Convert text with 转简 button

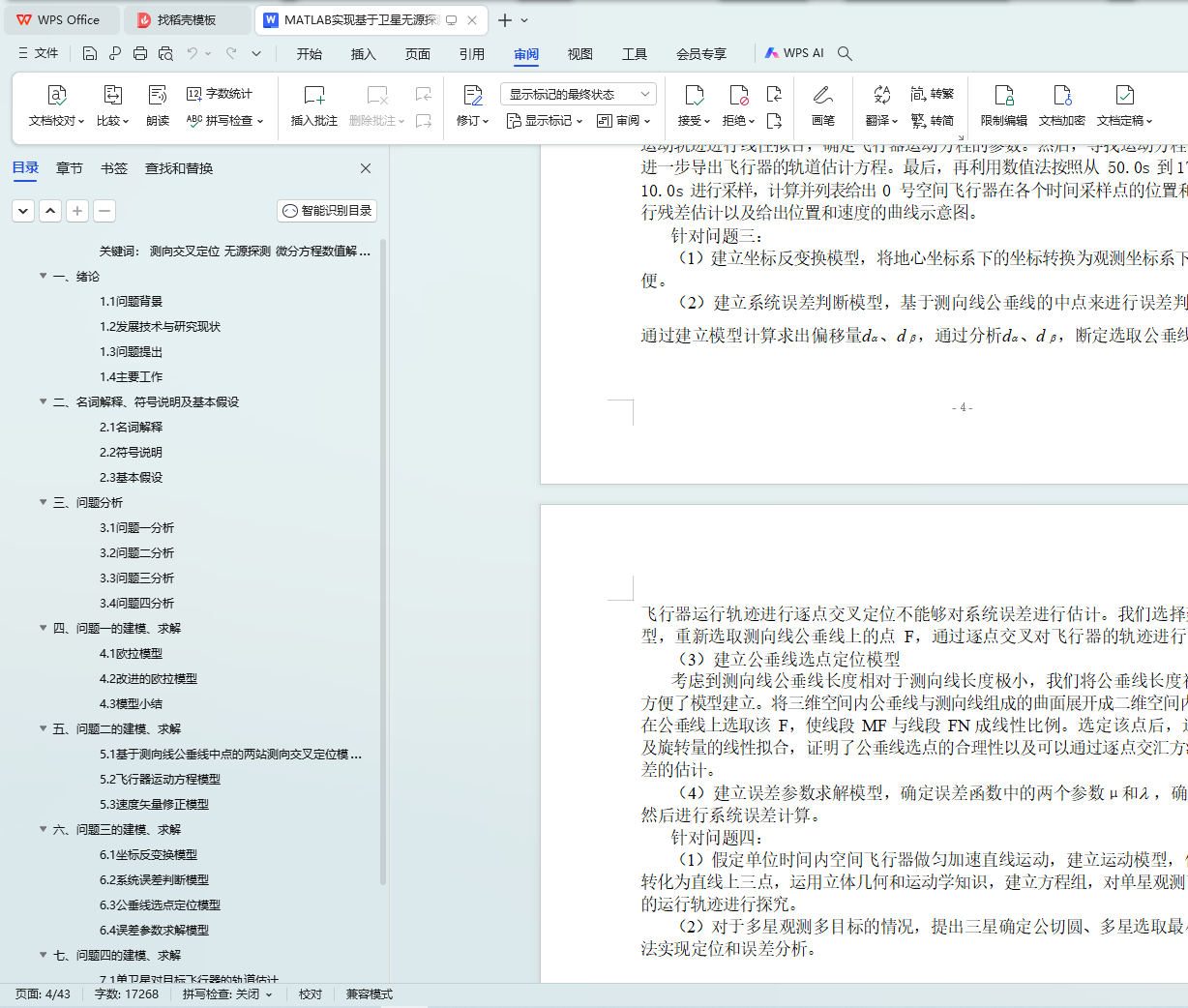(x=933, y=121)
